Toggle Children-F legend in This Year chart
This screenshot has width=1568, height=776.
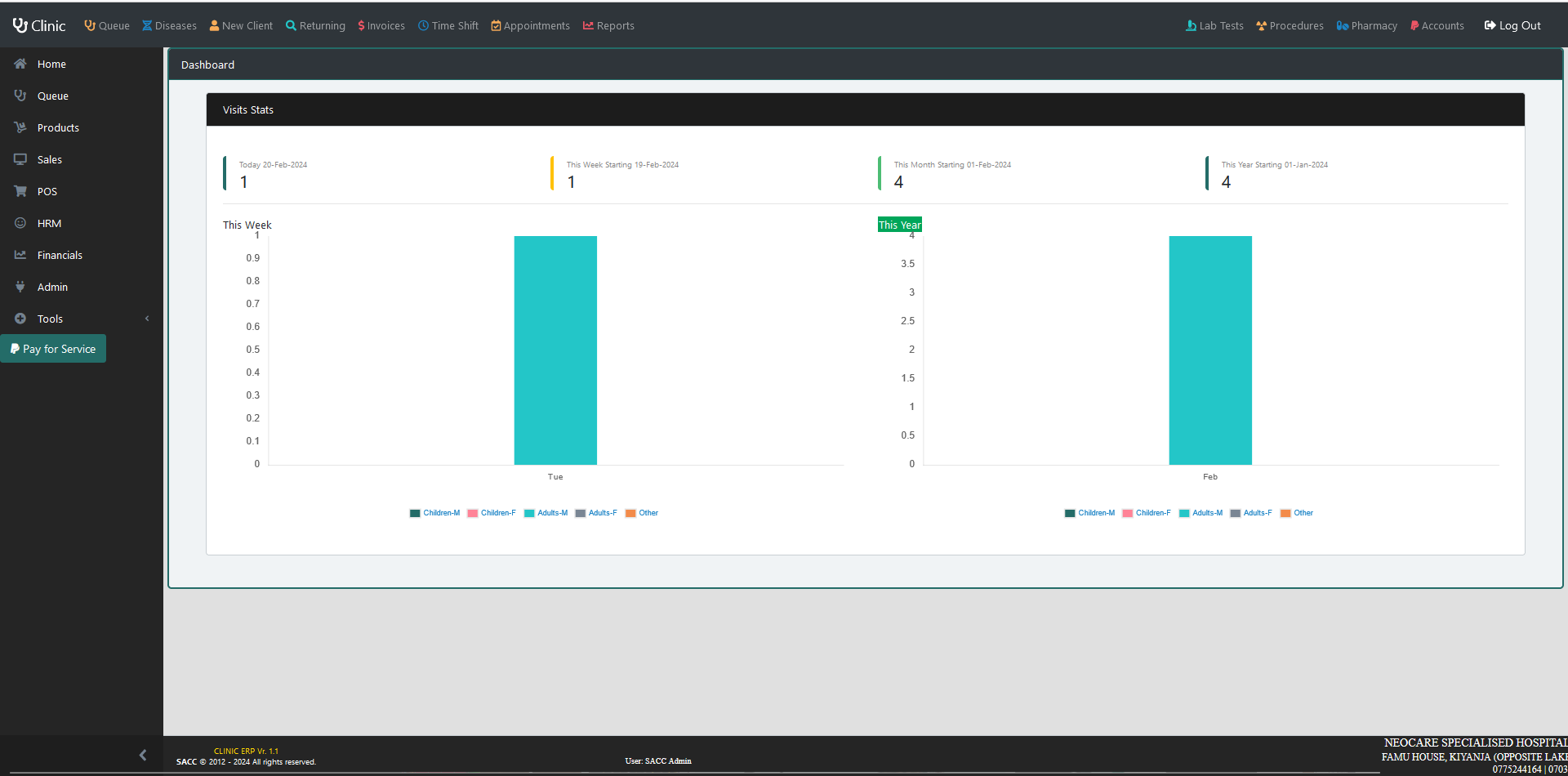(1147, 513)
